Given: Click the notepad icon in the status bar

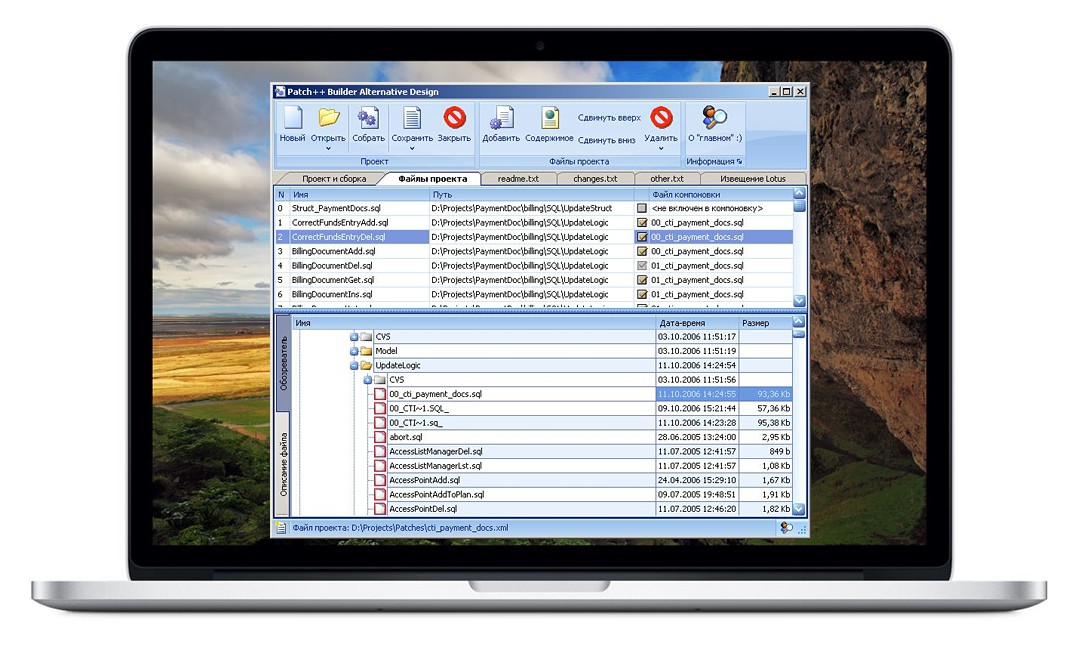Looking at the screenshot, I should pos(281,528).
